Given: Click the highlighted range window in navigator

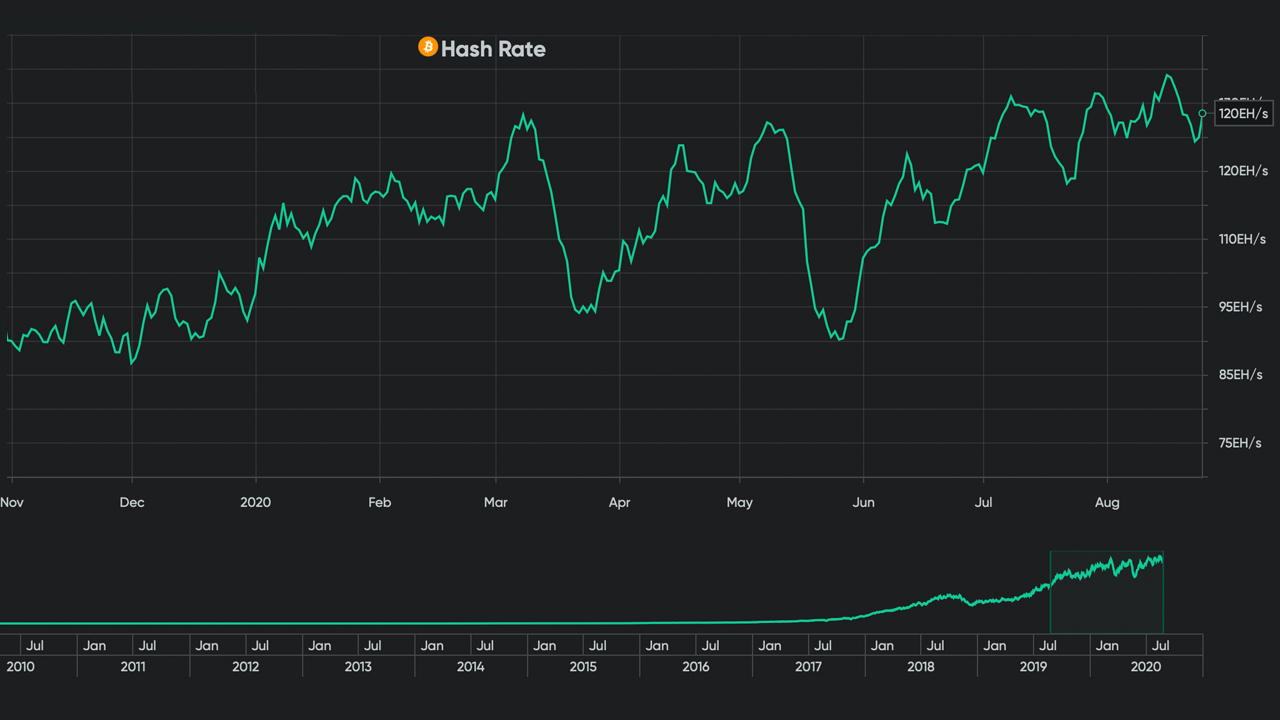Looking at the screenshot, I should coord(1106,592).
